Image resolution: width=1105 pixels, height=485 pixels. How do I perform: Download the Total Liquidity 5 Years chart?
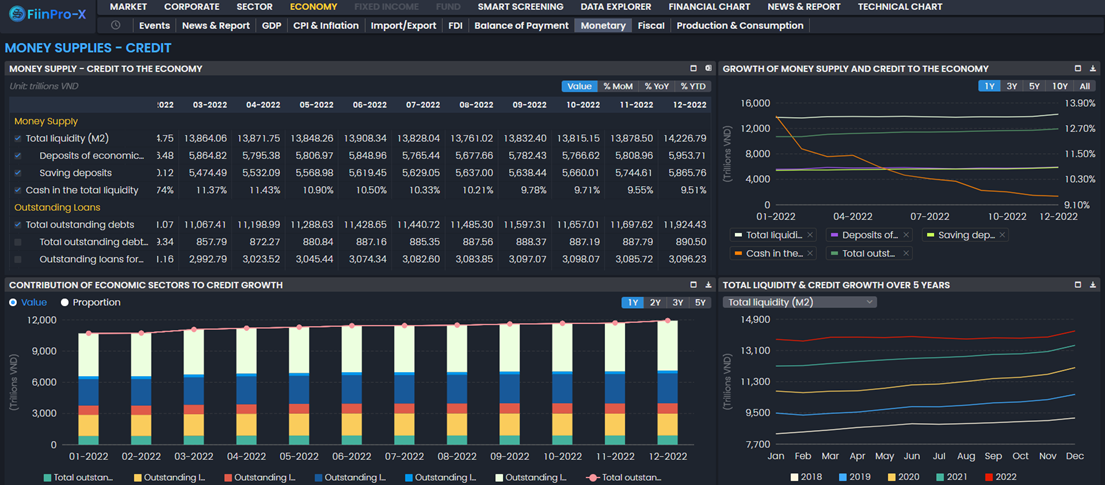pos(1093,285)
